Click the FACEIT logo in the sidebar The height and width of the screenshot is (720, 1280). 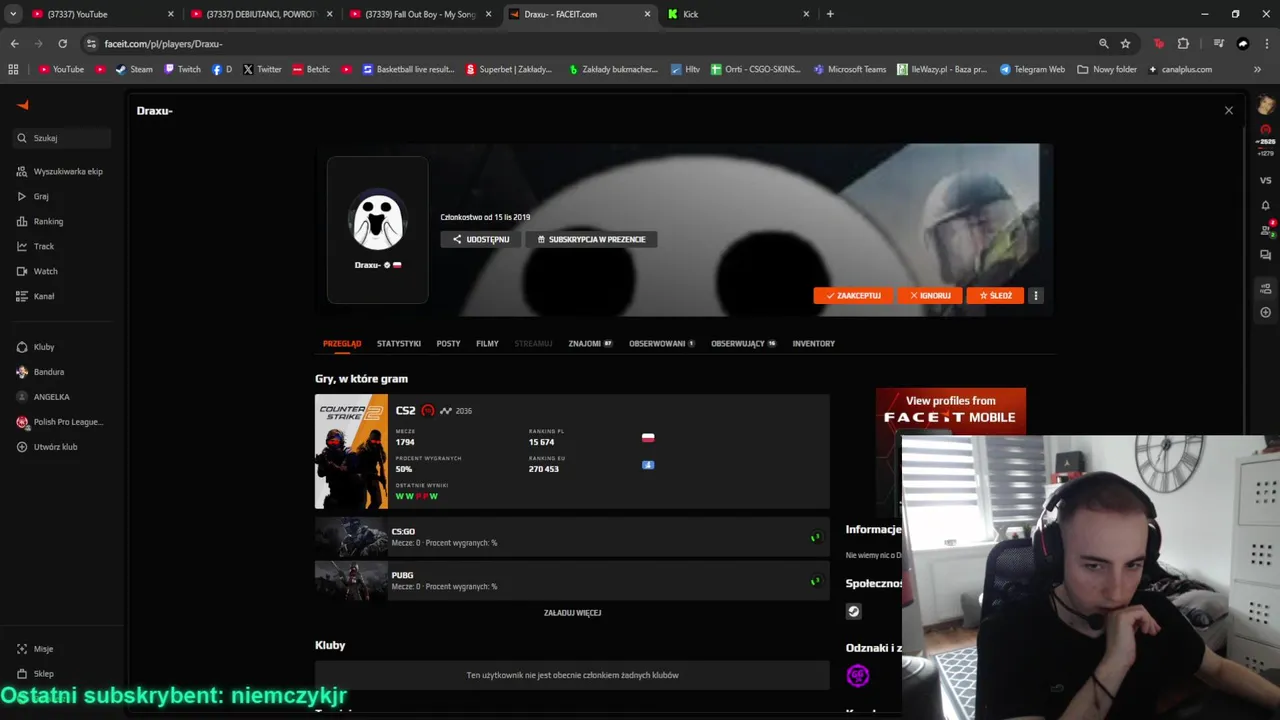pyautogui.click(x=23, y=105)
